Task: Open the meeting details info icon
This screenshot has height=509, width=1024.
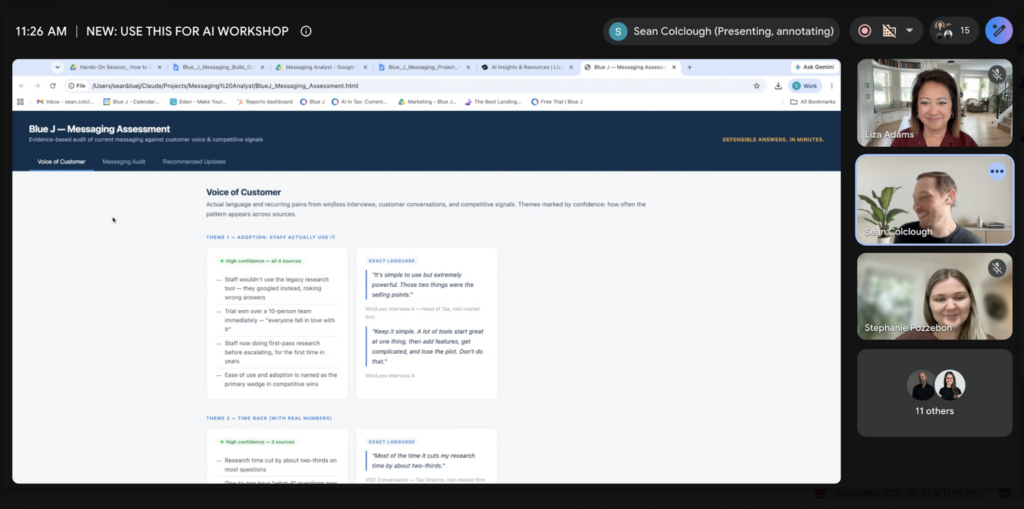Action: click(x=306, y=31)
